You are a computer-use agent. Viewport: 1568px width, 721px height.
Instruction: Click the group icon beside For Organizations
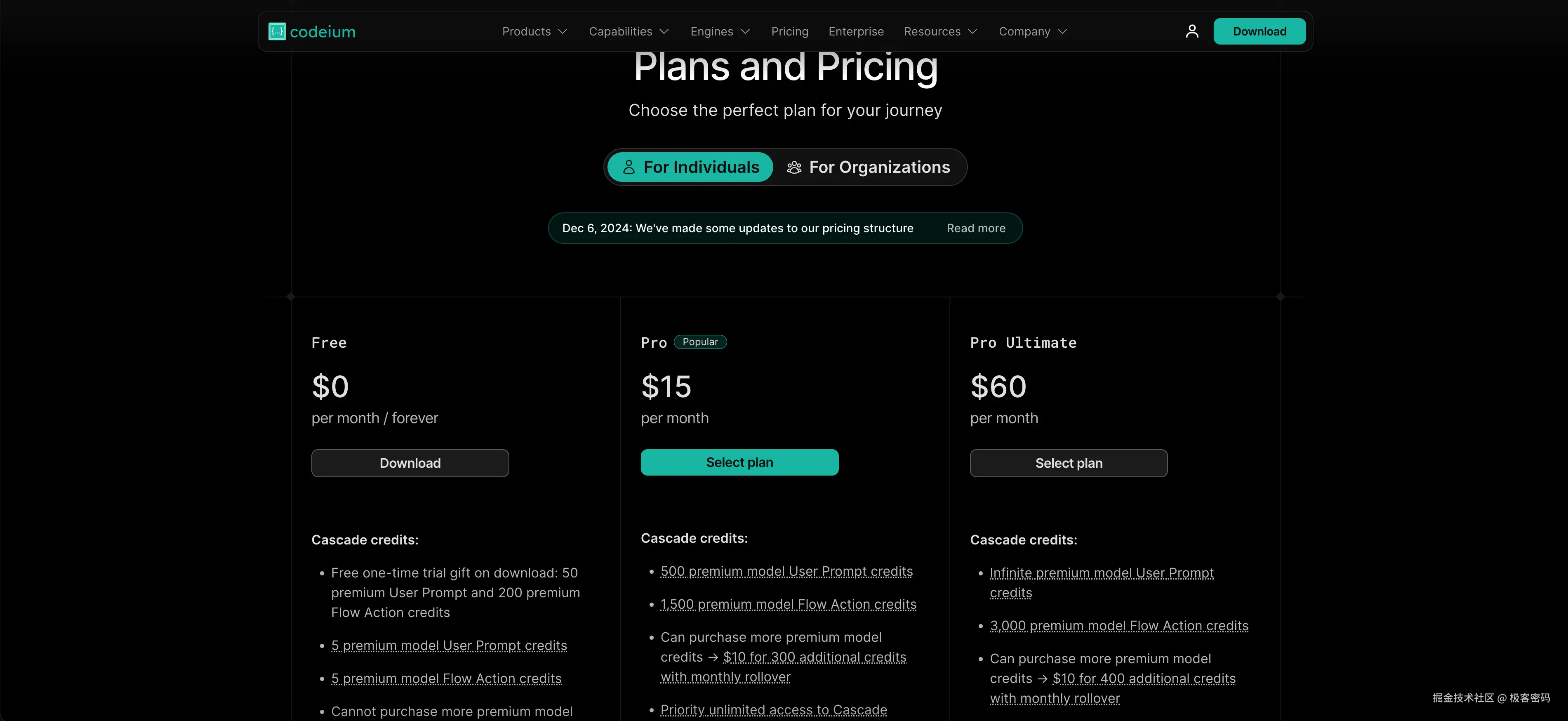point(794,167)
